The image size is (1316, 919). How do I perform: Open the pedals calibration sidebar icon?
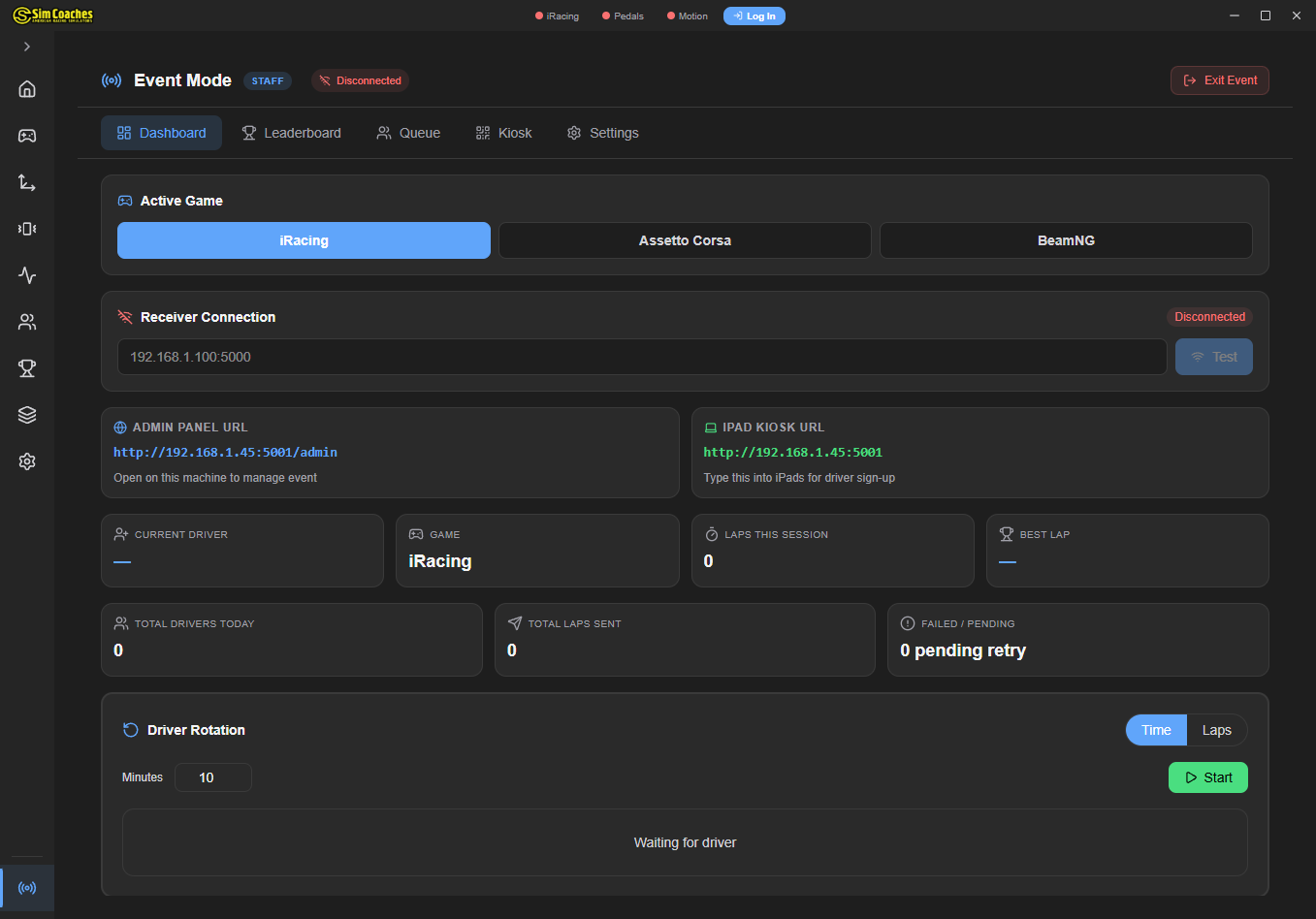(26, 182)
